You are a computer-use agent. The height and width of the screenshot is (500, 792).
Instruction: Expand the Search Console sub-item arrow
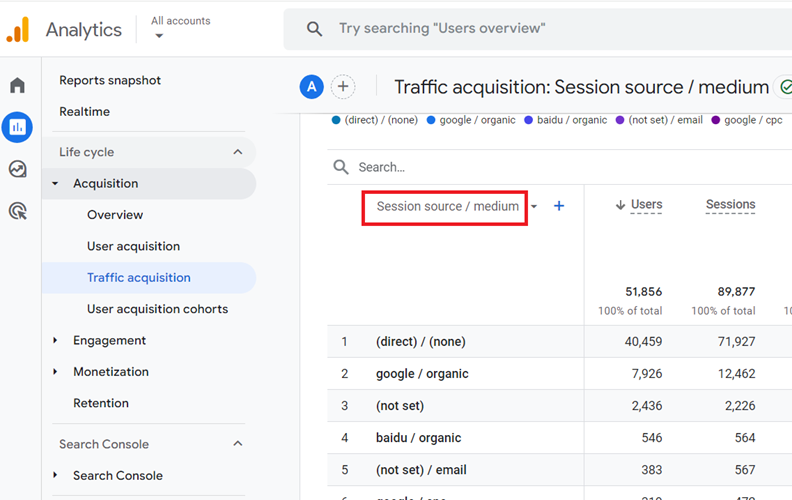point(55,475)
